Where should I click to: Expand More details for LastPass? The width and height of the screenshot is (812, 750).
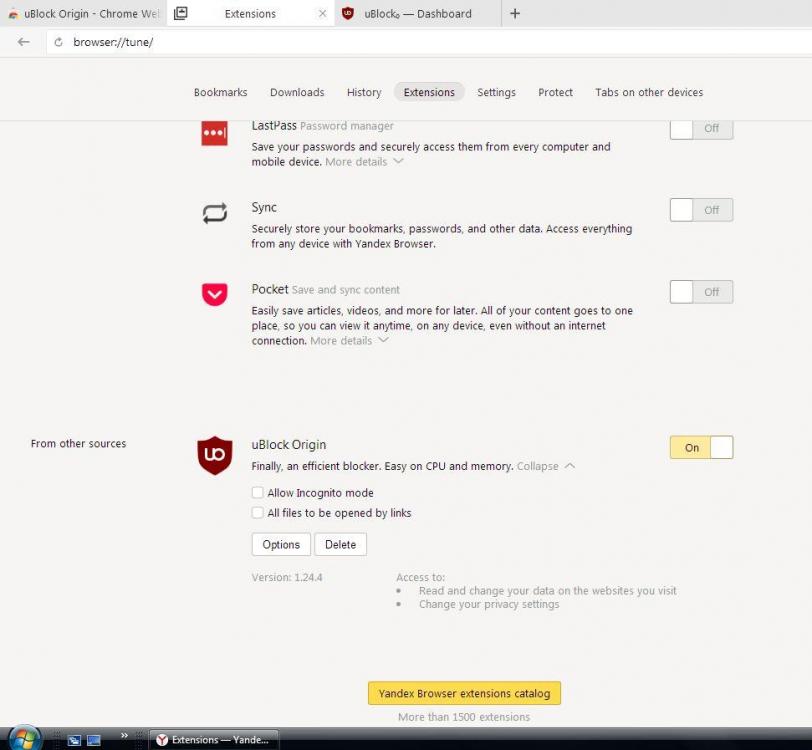coord(364,162)
